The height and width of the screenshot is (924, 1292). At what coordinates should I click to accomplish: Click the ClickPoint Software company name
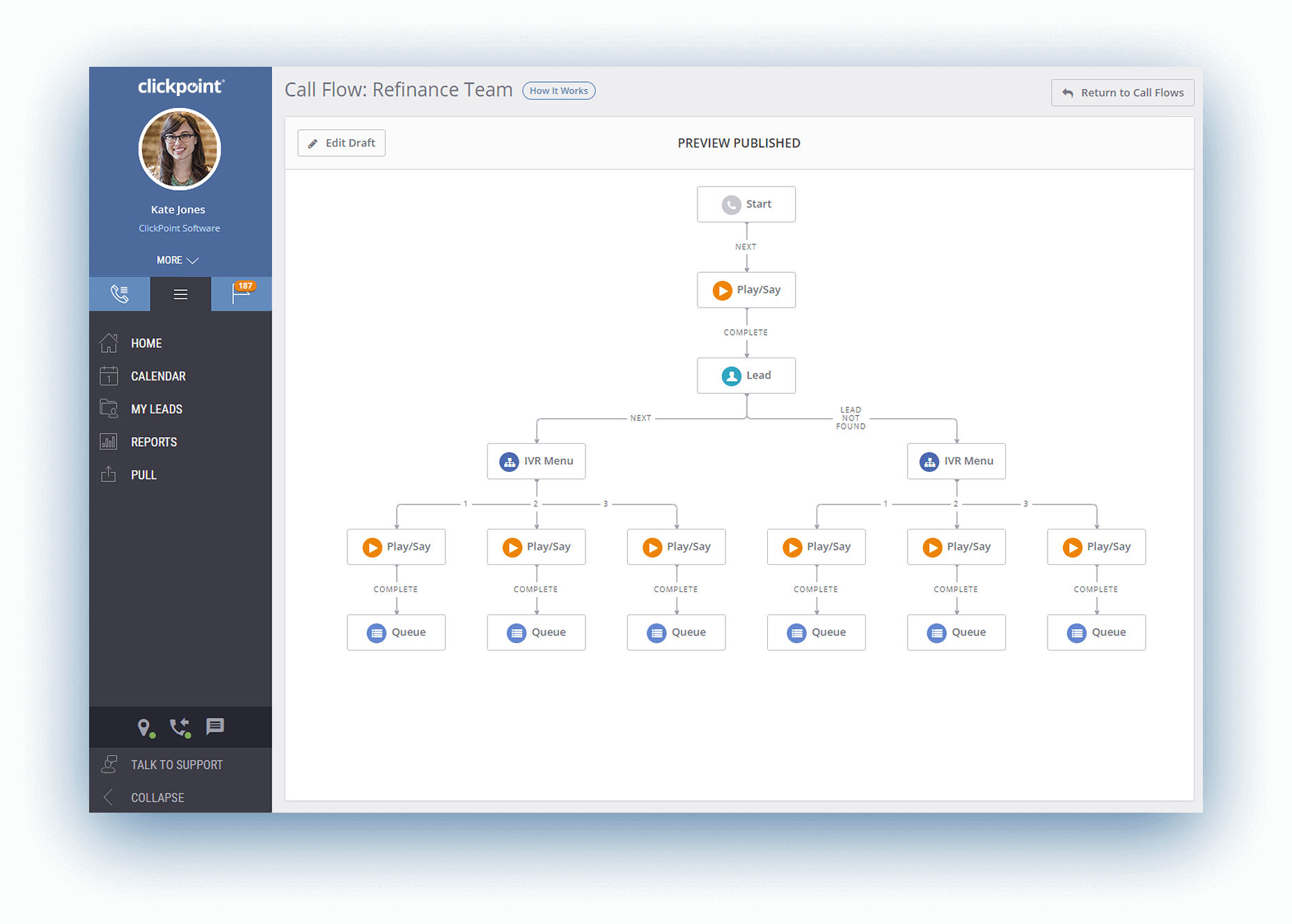click(179, 228)
